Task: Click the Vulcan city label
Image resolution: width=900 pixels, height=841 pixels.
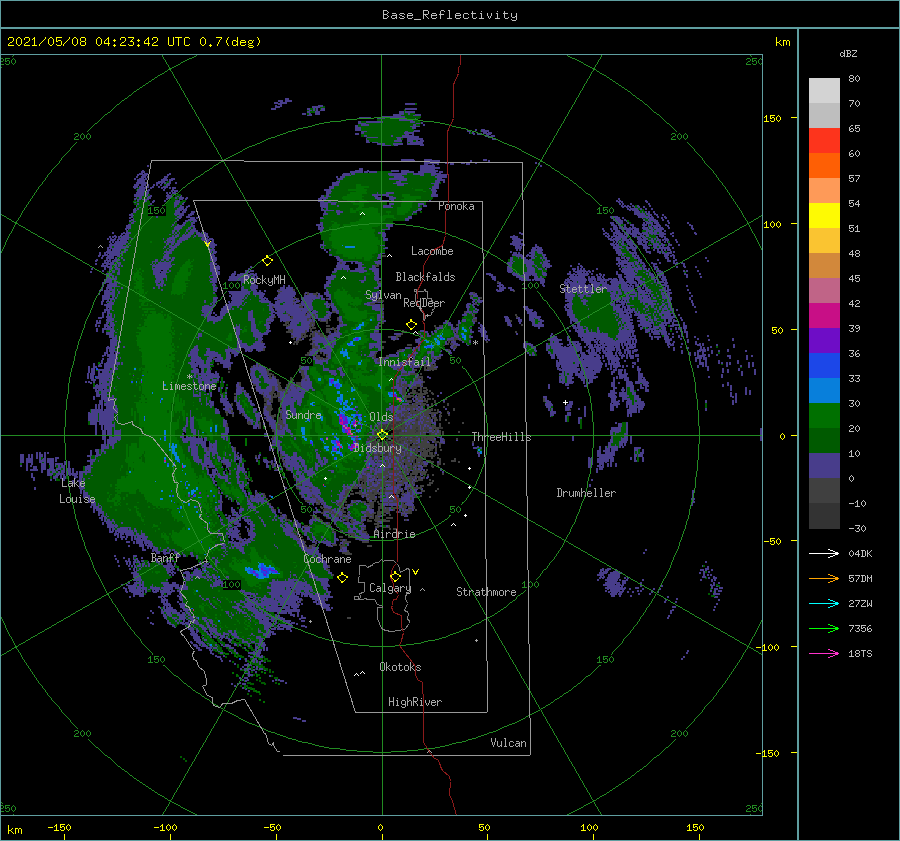Action: click(509, 743)
